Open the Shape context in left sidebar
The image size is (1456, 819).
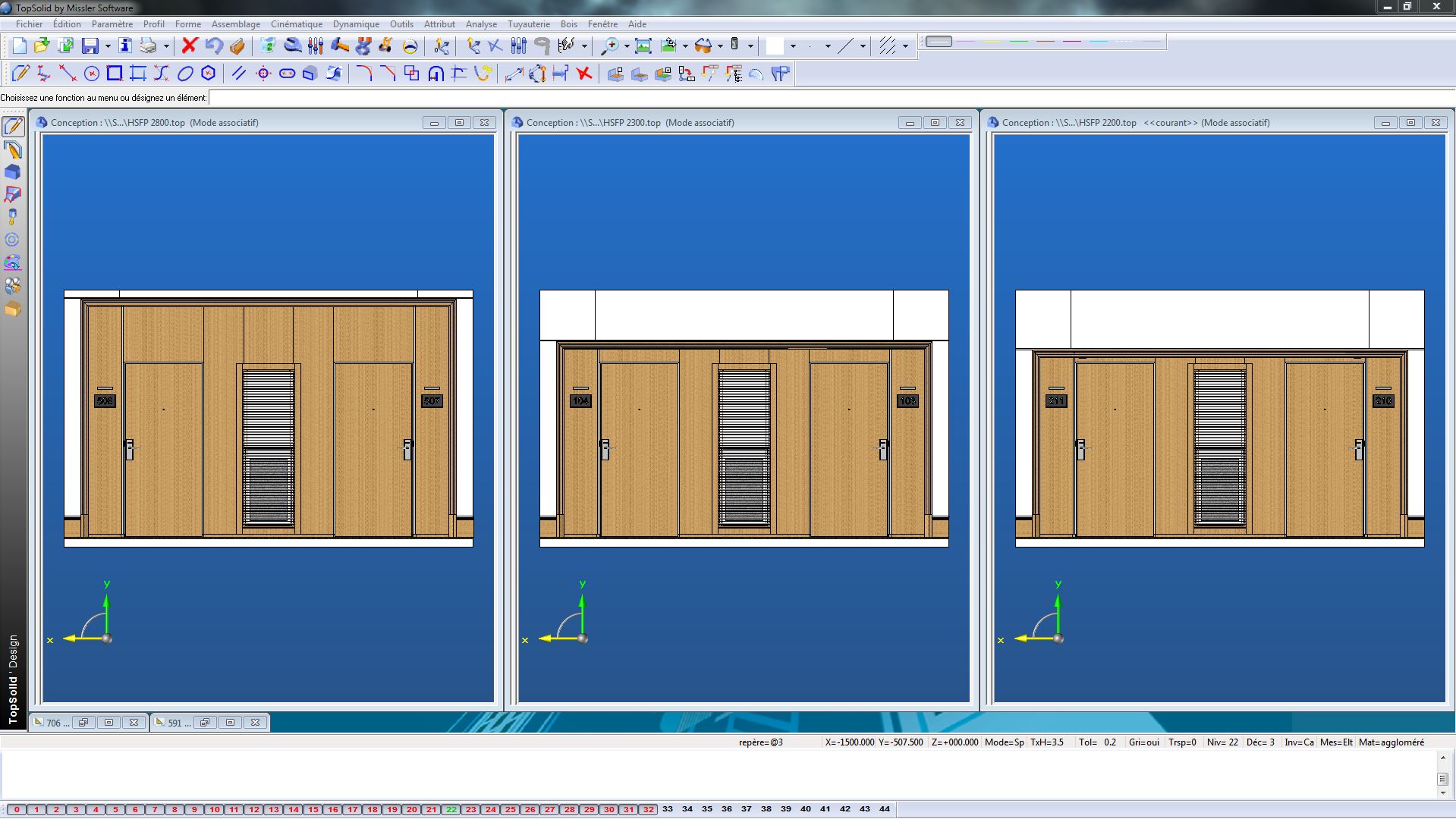13,172
